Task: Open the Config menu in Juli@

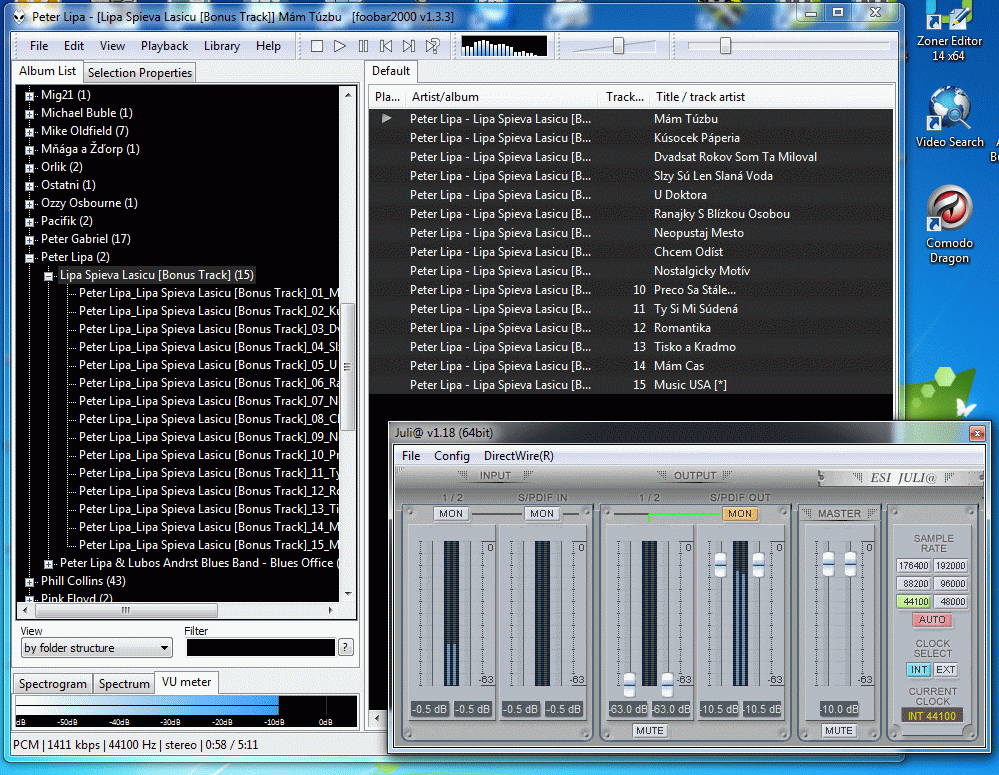Action: tap(452, 456)
